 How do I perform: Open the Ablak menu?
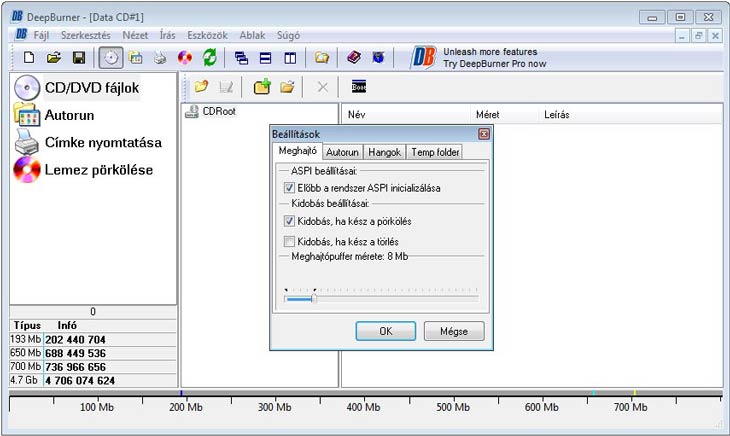point(252,35)
